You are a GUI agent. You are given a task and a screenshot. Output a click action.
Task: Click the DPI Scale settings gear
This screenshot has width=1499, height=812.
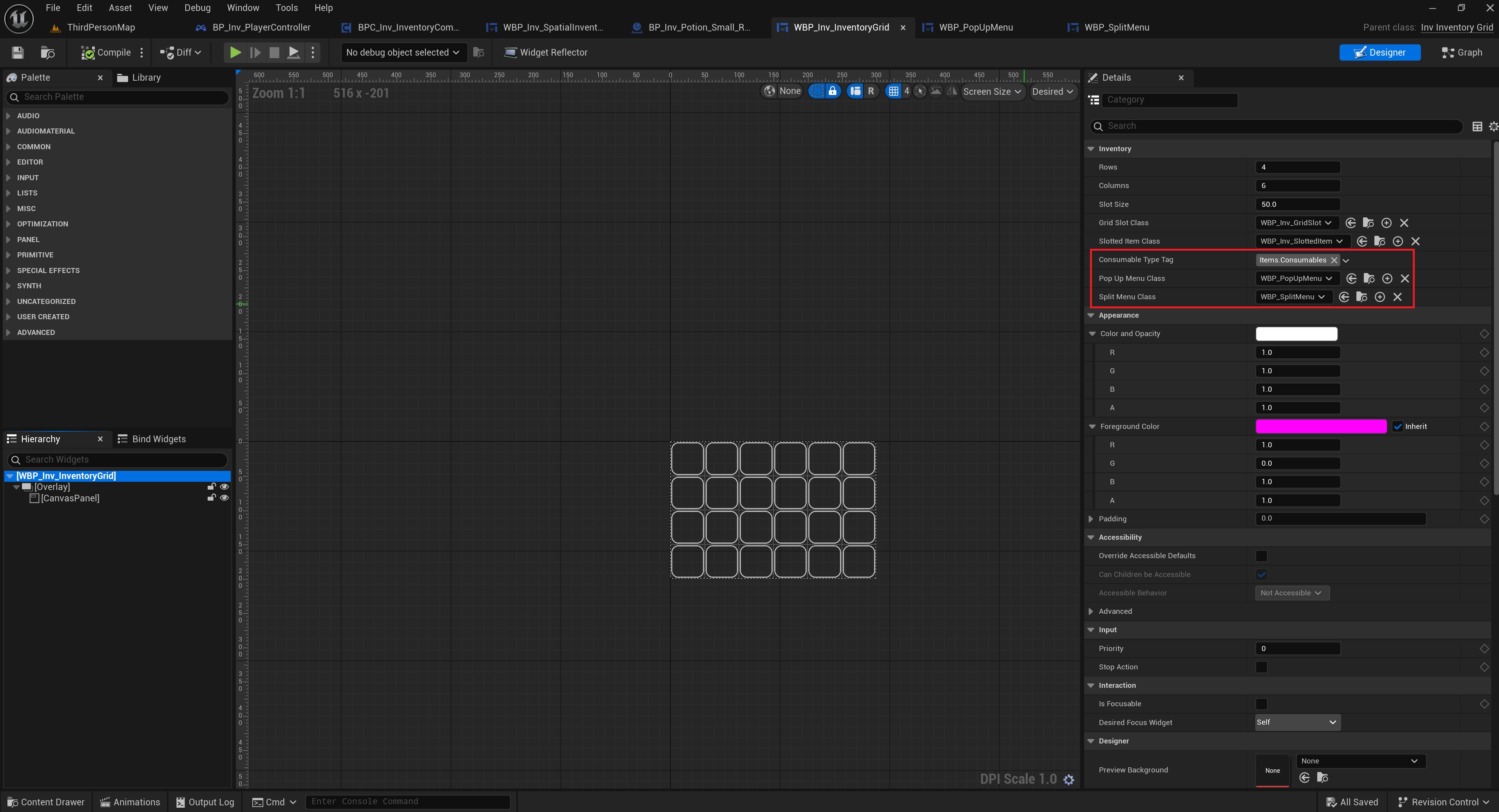point(1069,779)
